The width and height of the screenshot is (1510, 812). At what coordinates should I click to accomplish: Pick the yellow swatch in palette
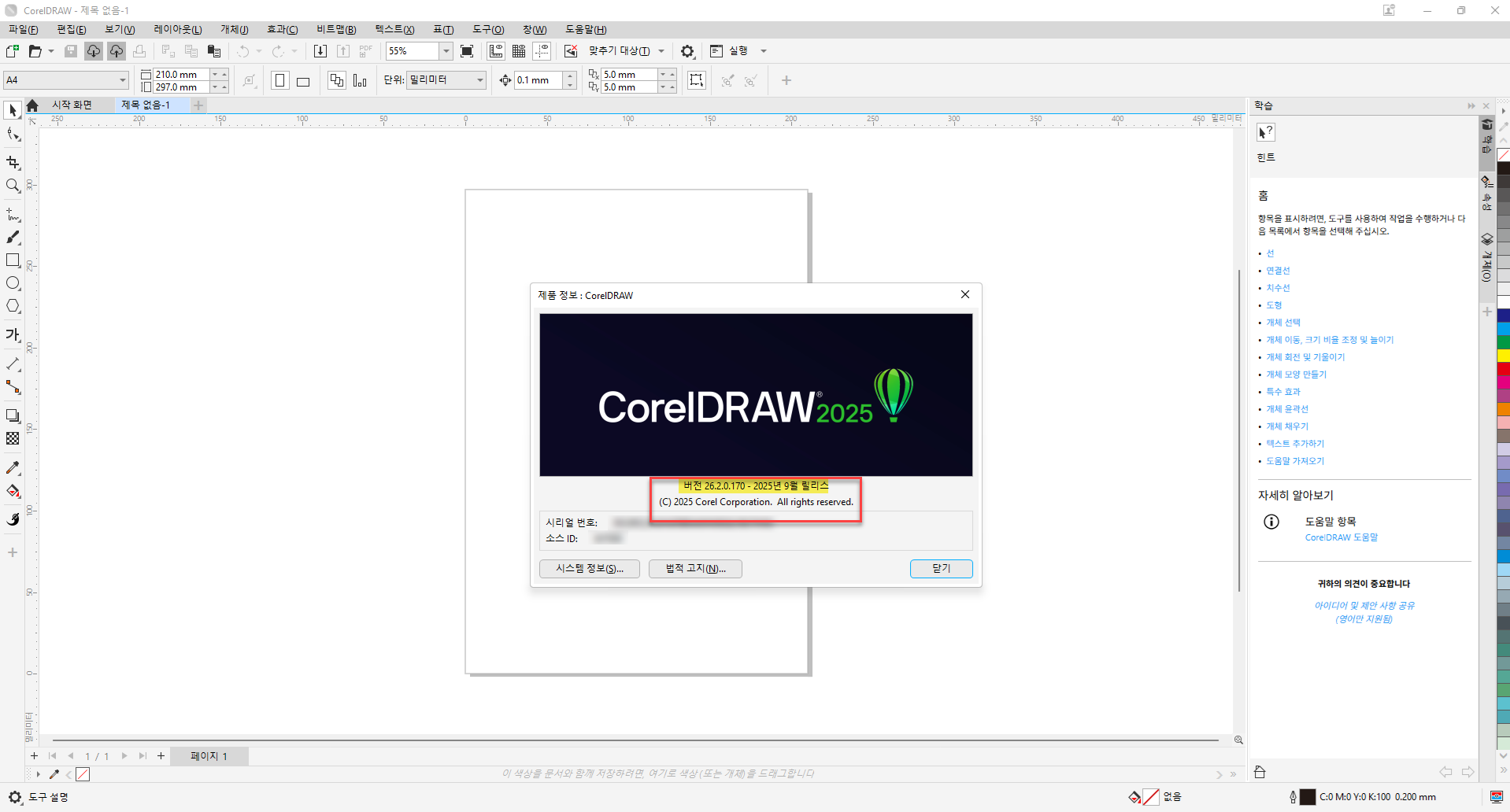point(1503,356)
